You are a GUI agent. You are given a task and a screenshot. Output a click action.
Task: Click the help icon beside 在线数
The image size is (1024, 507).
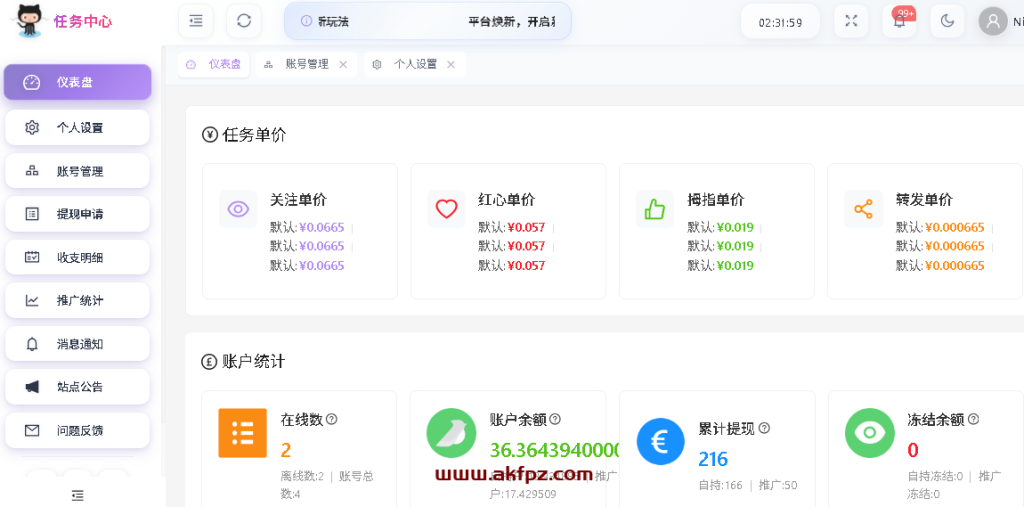332,419
